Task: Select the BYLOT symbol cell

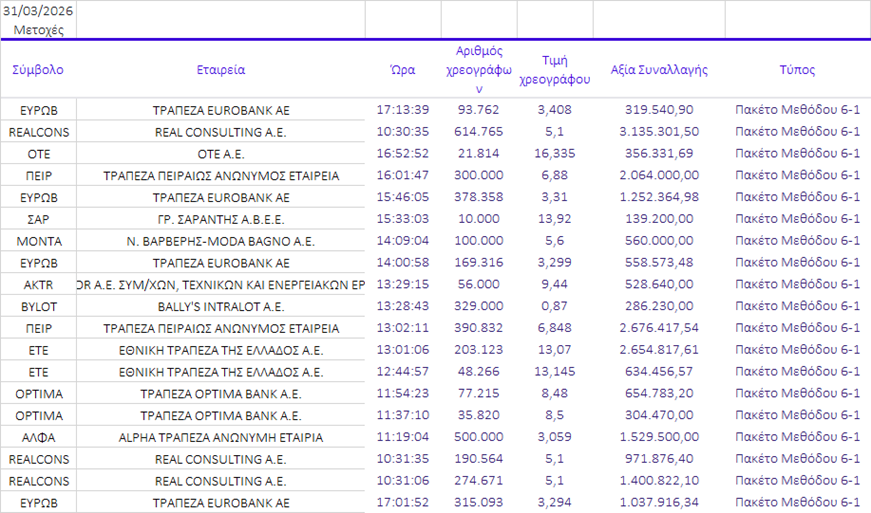Action: tap(38, 306)
